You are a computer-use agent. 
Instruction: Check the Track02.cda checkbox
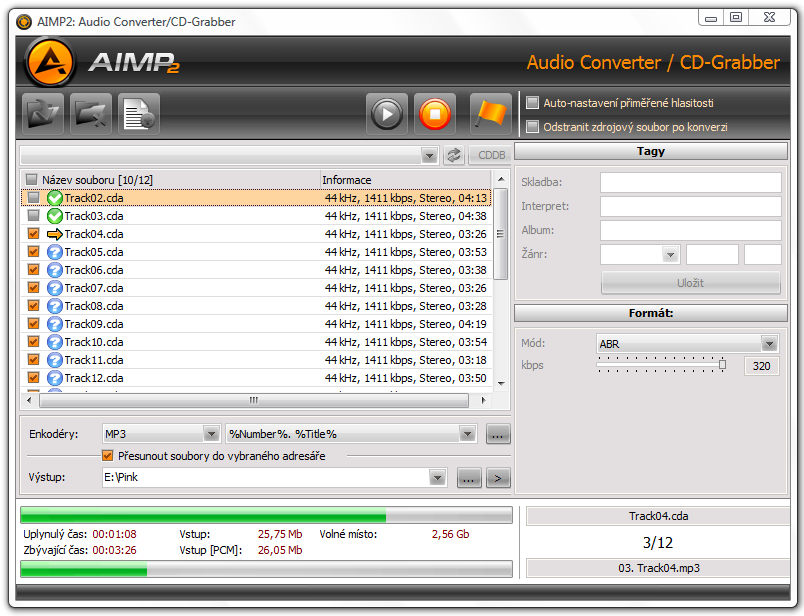point(34,197)
